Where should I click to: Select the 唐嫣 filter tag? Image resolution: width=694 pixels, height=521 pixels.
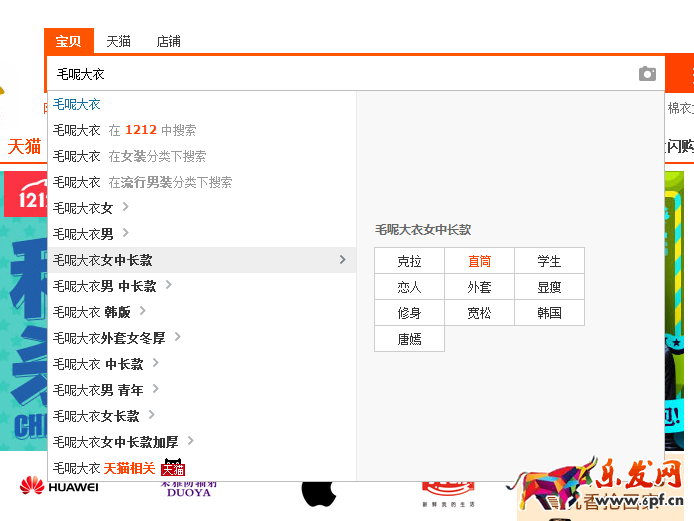pos(409,339)
